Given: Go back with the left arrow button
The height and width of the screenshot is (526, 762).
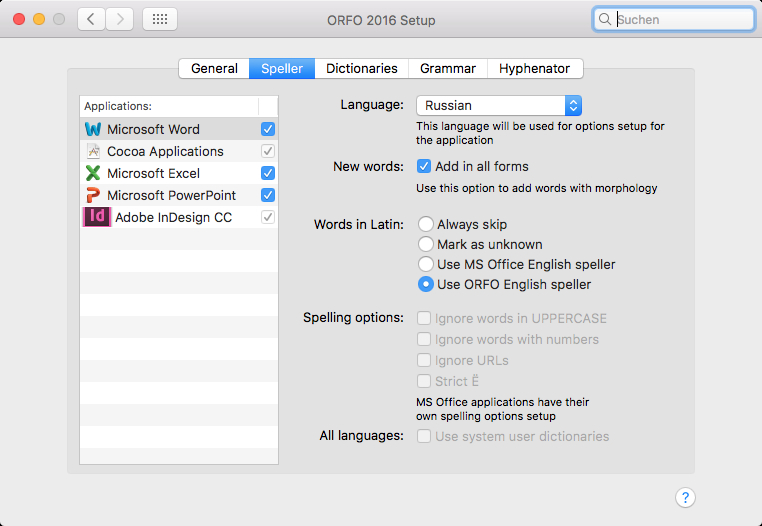Looking at the screenshot, I should tap(92, 19).
